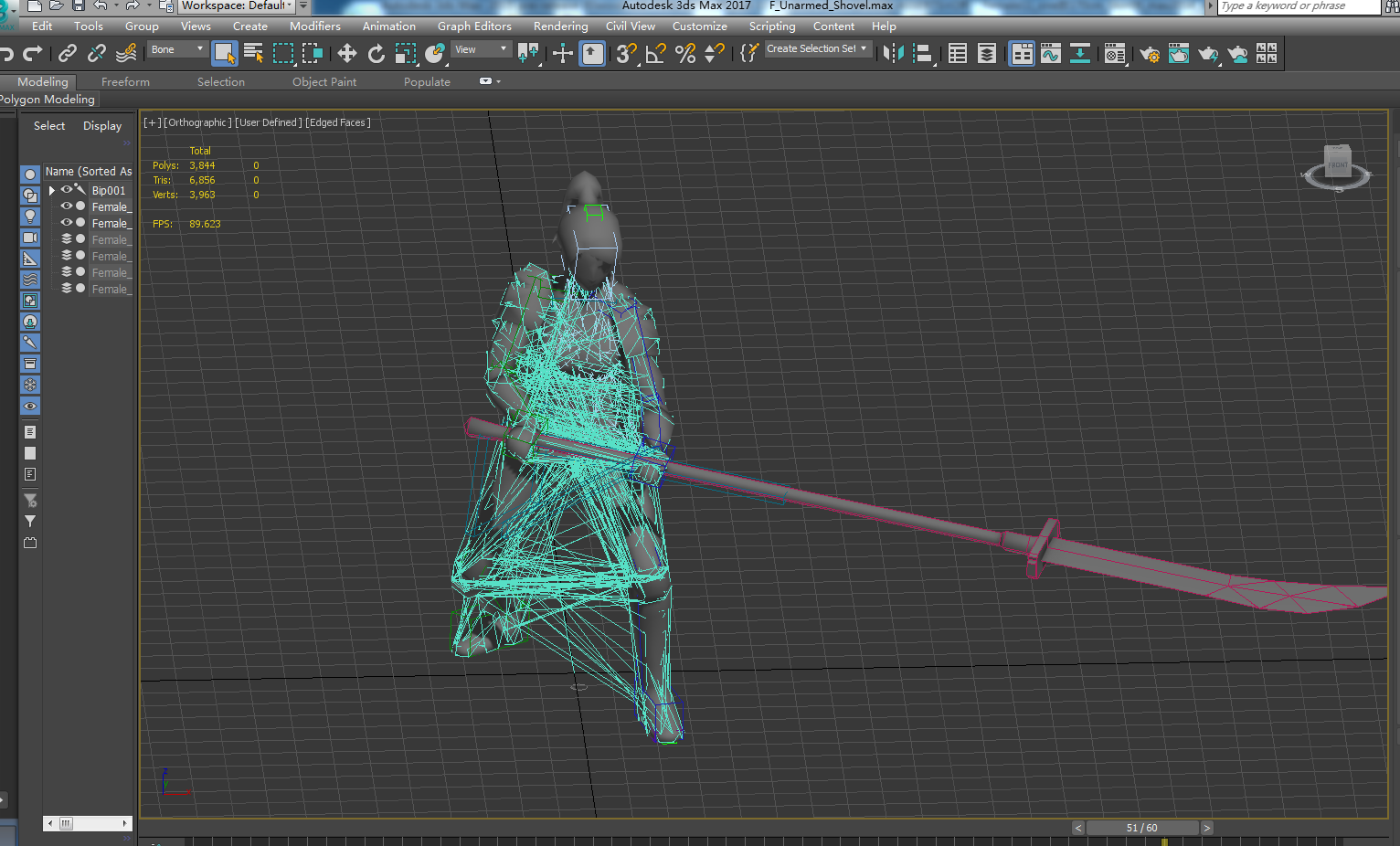Click the Select menu in Scene Explorer
The image size is (1400, 846).
(x=49, y=125)
